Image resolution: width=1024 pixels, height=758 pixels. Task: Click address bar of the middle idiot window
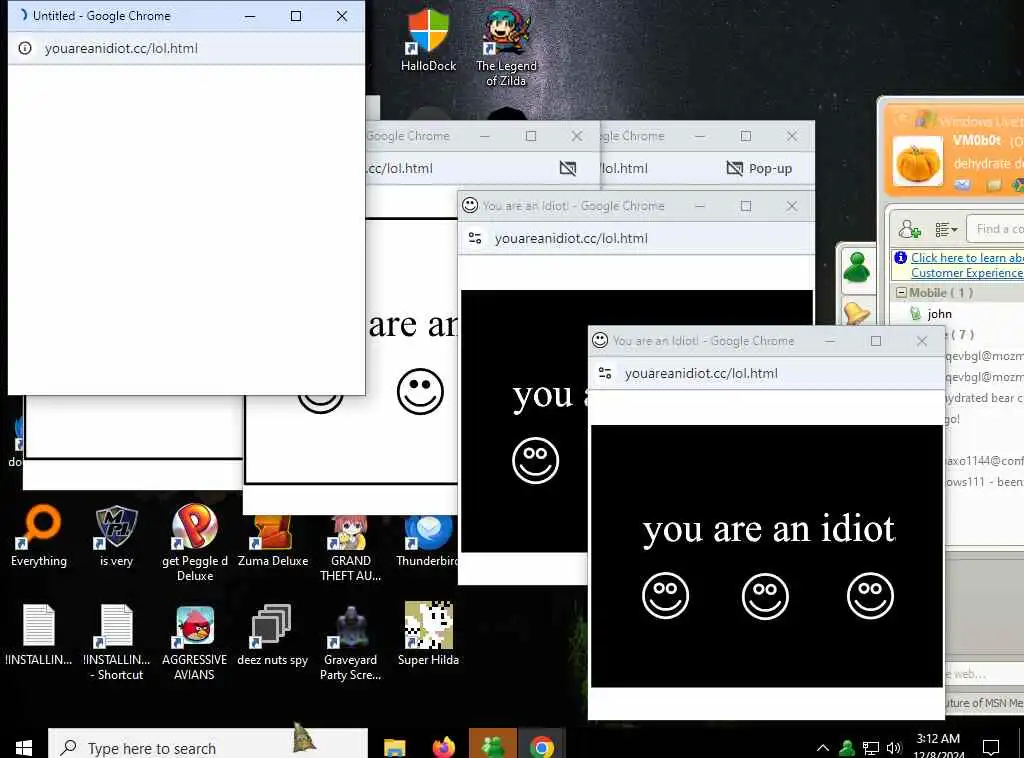[637, 238]
